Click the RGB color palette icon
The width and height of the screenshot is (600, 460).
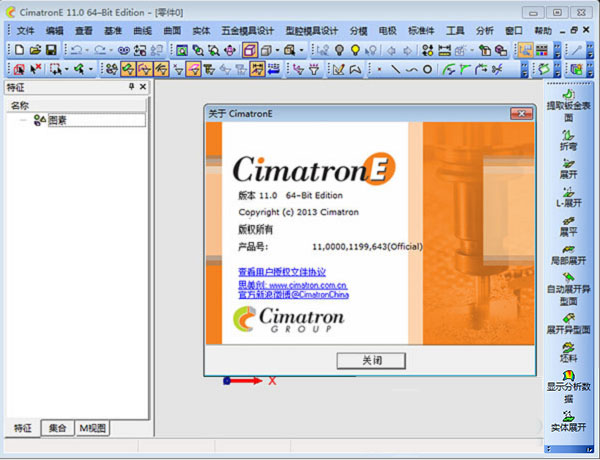tap(541, 50)
